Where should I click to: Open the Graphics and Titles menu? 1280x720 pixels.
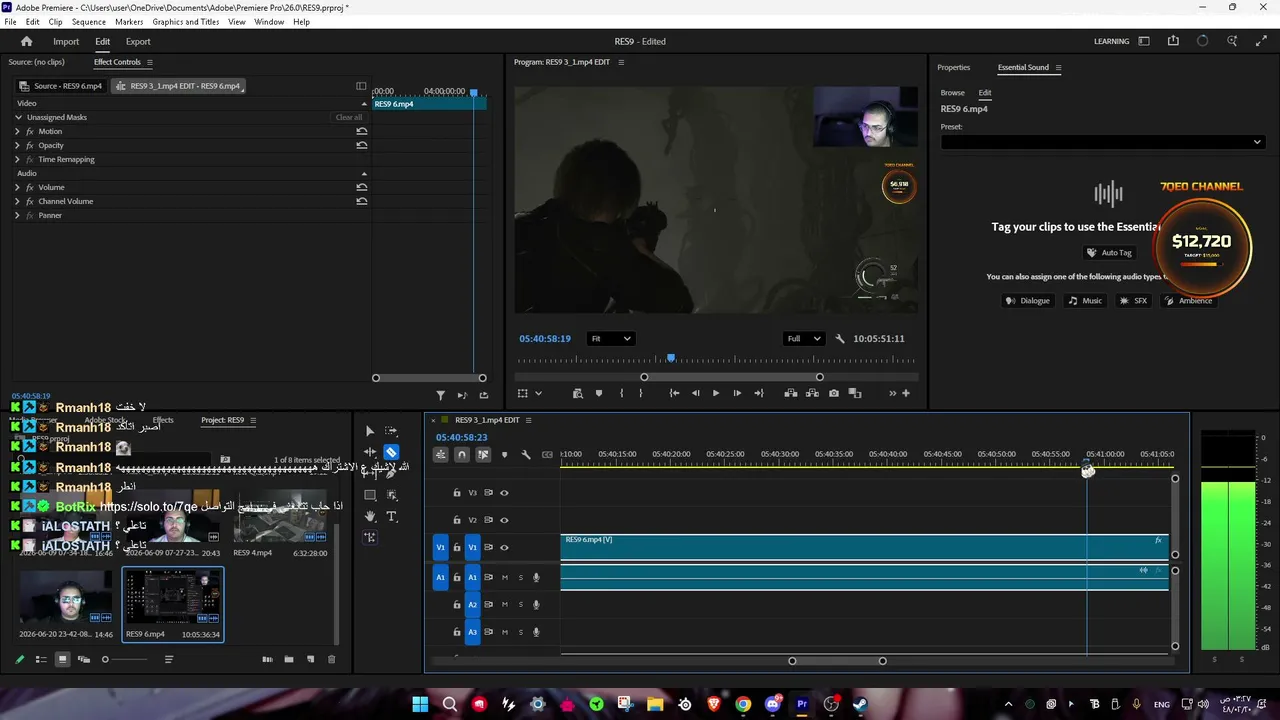click(x=186, y=22)
